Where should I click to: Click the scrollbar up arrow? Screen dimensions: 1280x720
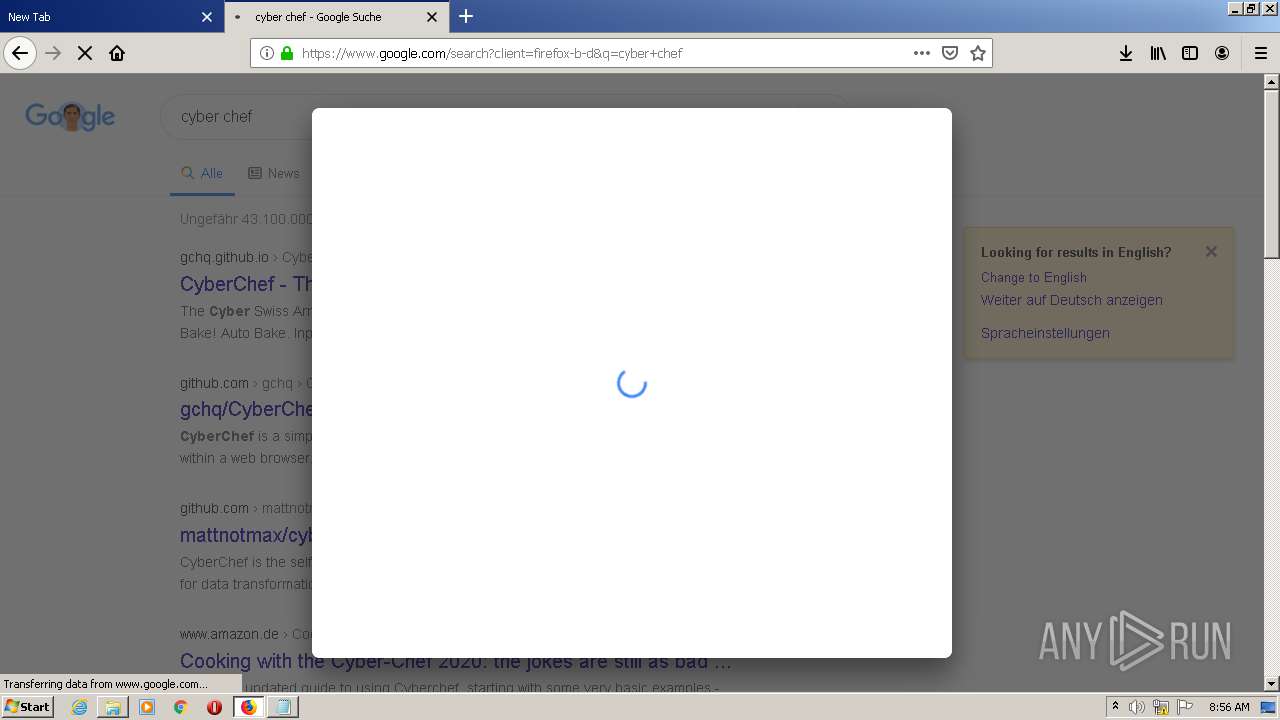click(1271, 82)
